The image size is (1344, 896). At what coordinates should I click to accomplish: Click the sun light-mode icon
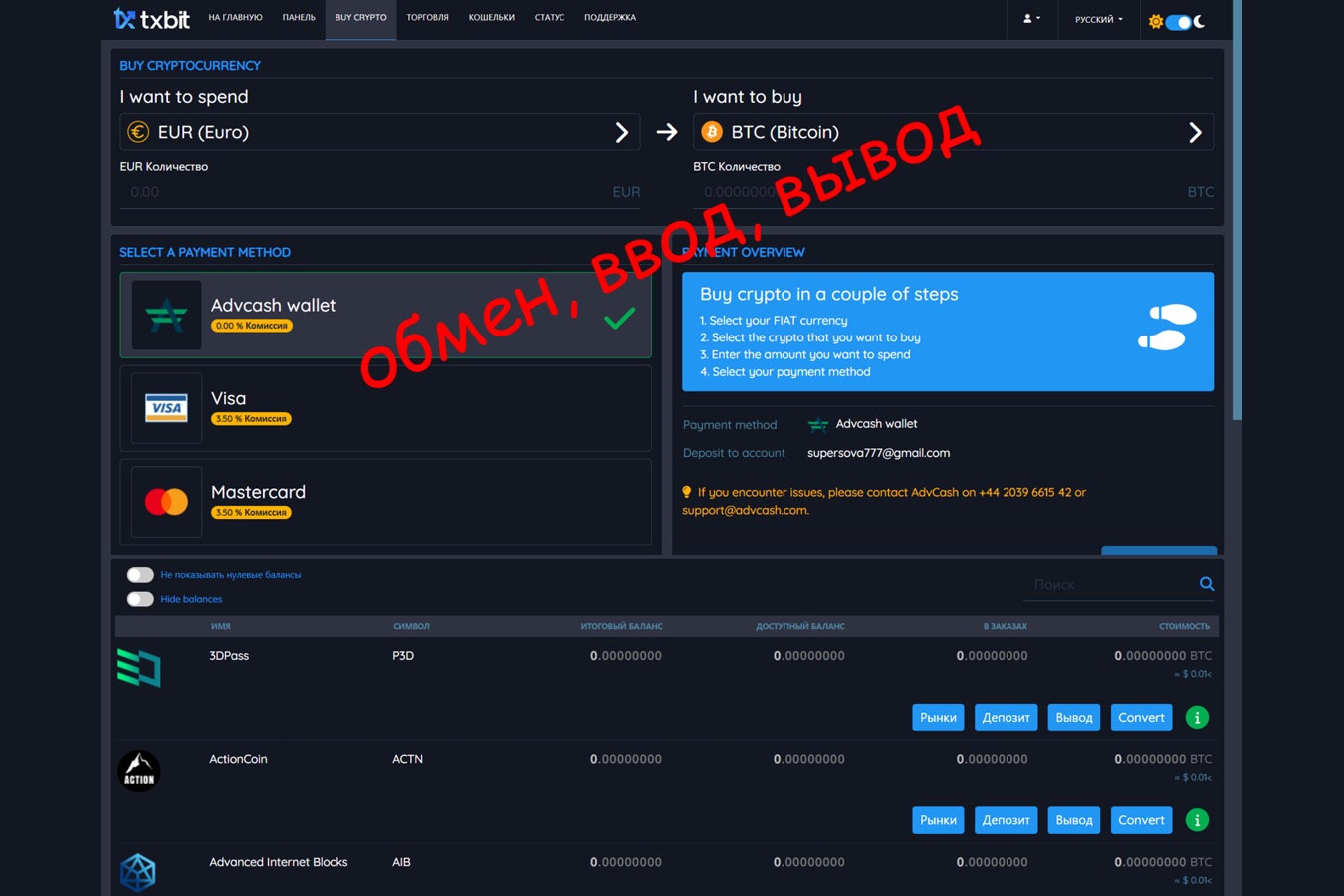click(1155, 21)
